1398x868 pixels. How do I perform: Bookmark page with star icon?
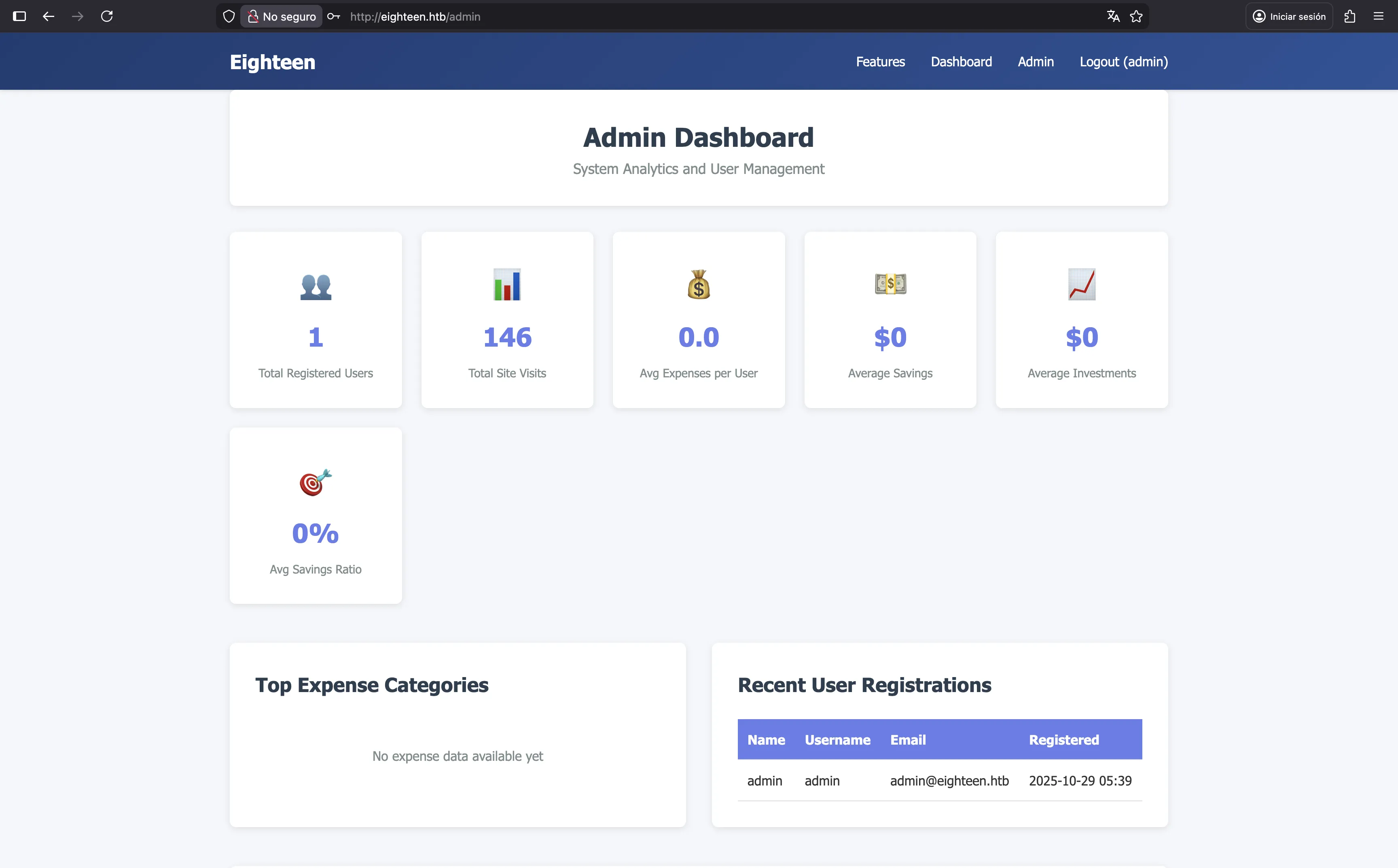(1136, 17)
